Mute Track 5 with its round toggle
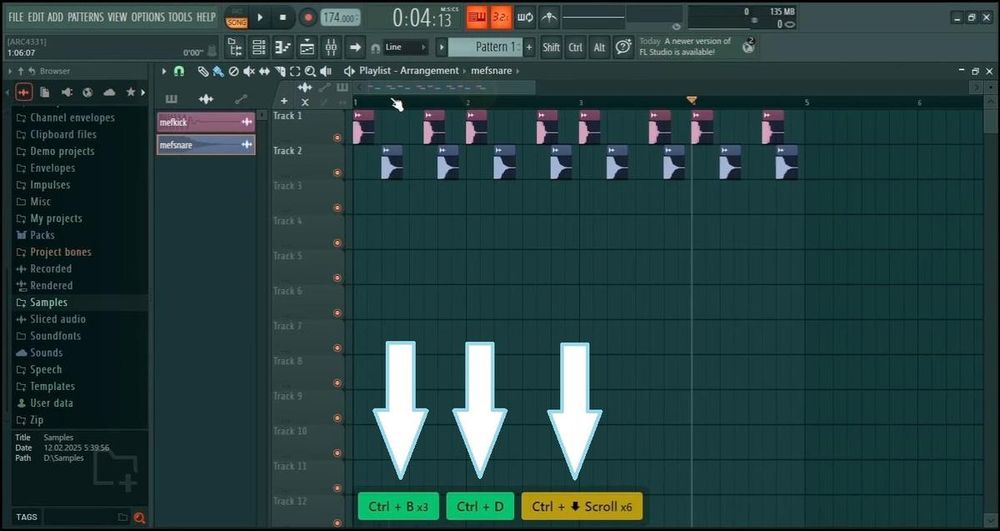Viewport: 1000px width, 531px height. 337,278
